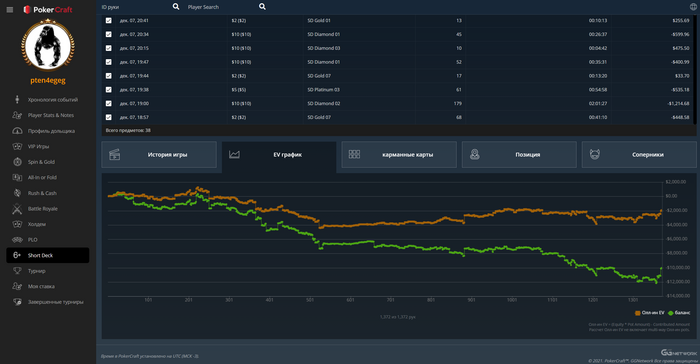The width and height of the screenshot is (700, 364).
Task: Click the -$1,214.68 result cell
Action: point(678,104)
